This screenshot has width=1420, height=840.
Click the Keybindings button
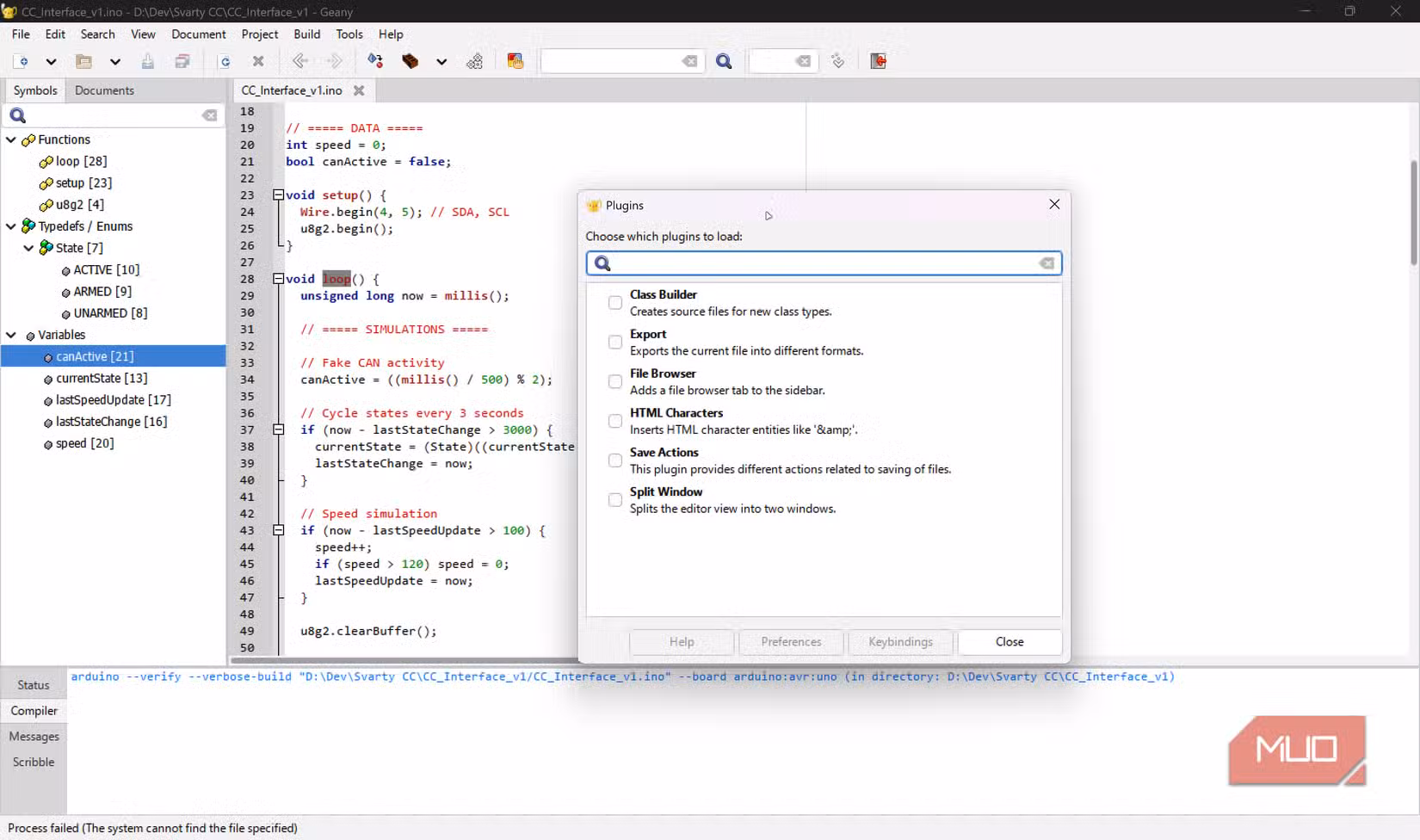[900, 642]
